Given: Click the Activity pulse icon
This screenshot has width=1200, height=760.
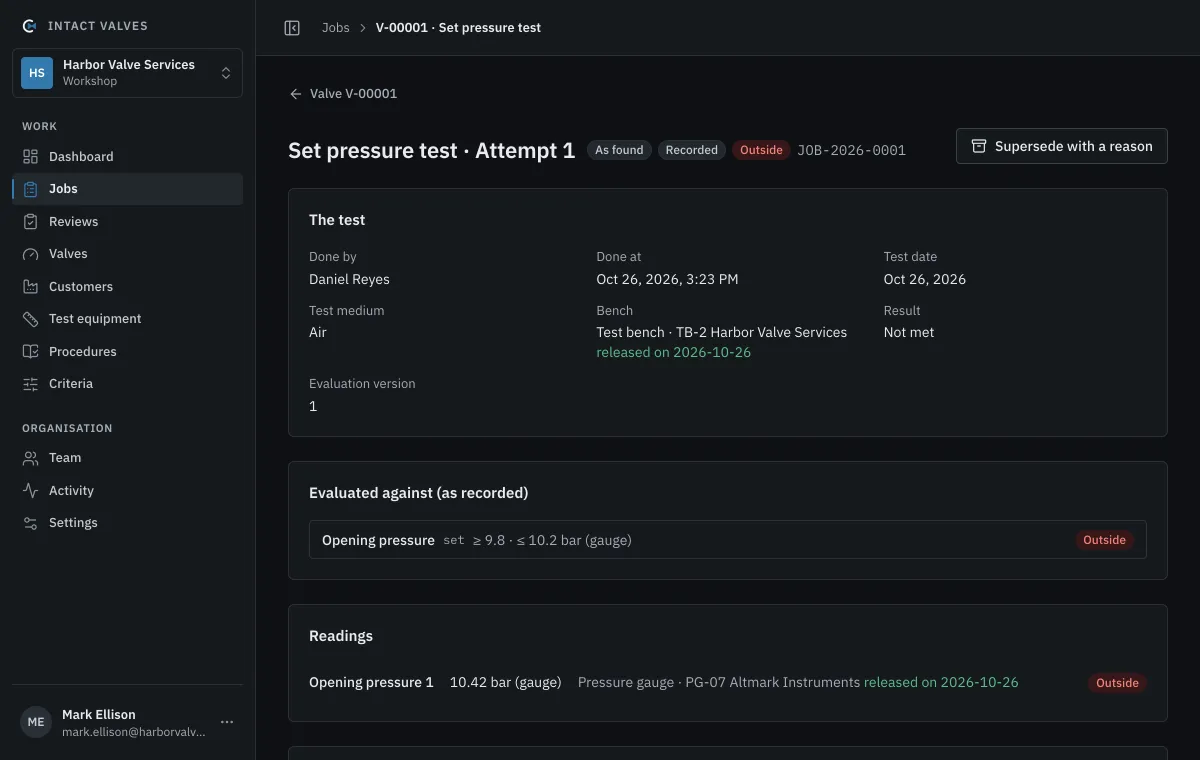Looking at the screenshot, I should click(31, 490).
